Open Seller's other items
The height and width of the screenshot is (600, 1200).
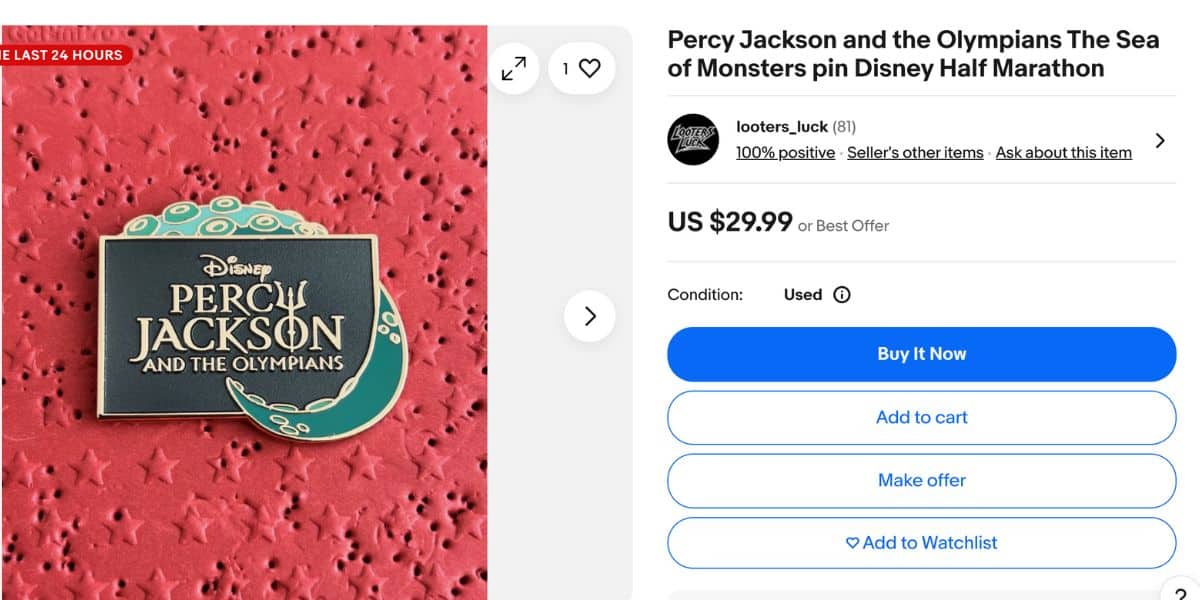(915, 152)
